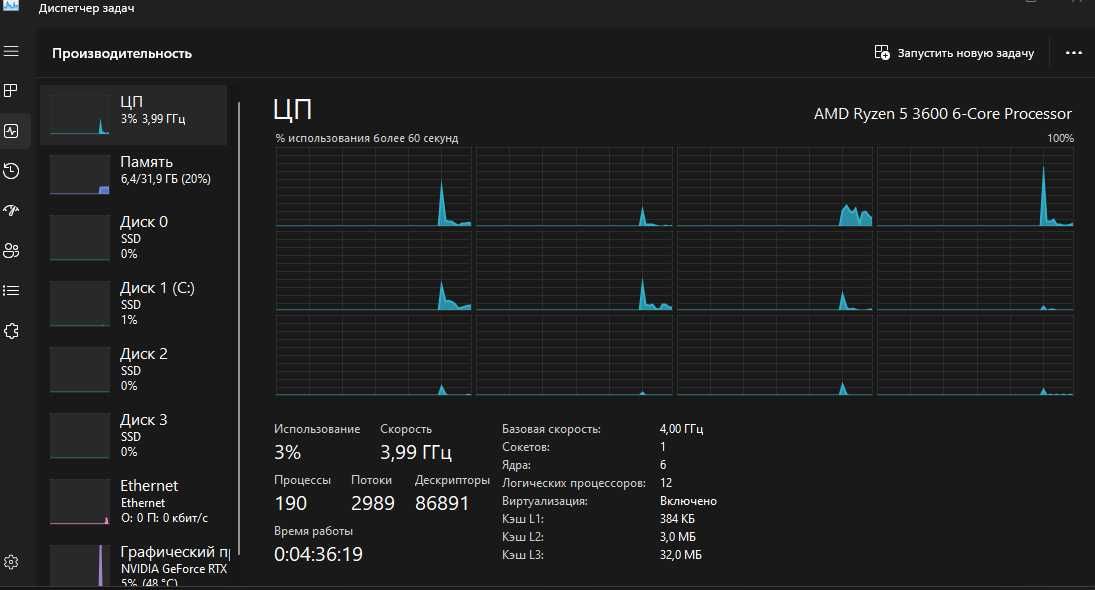1095x590 pixels.
Task: Click the Логических процессоров label
Action: click(x=573, y=483)
